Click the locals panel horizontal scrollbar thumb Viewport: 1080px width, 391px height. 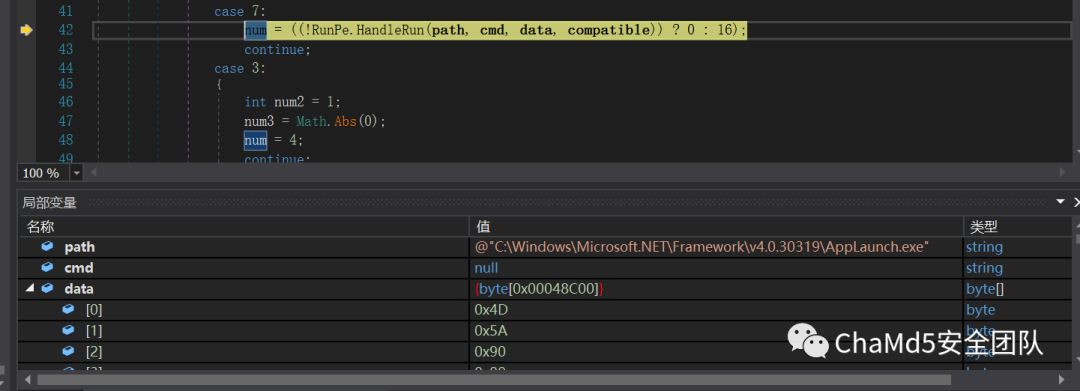494,379
